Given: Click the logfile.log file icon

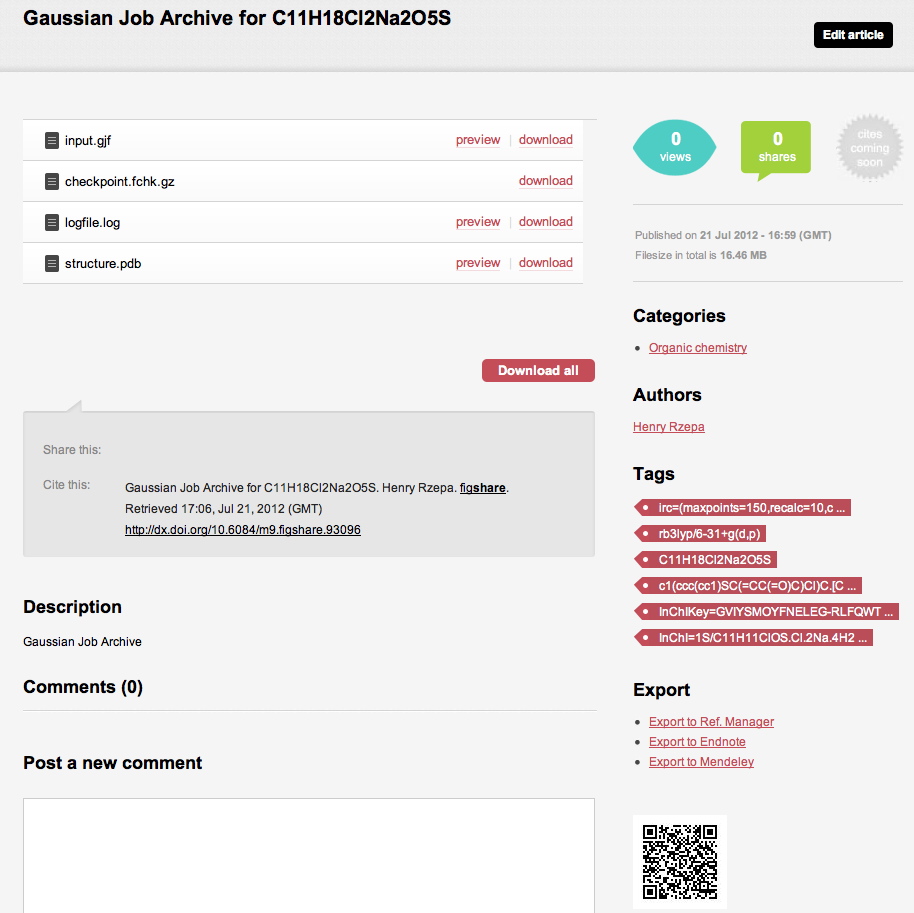Looking at the screenshot, I should 52,223.
